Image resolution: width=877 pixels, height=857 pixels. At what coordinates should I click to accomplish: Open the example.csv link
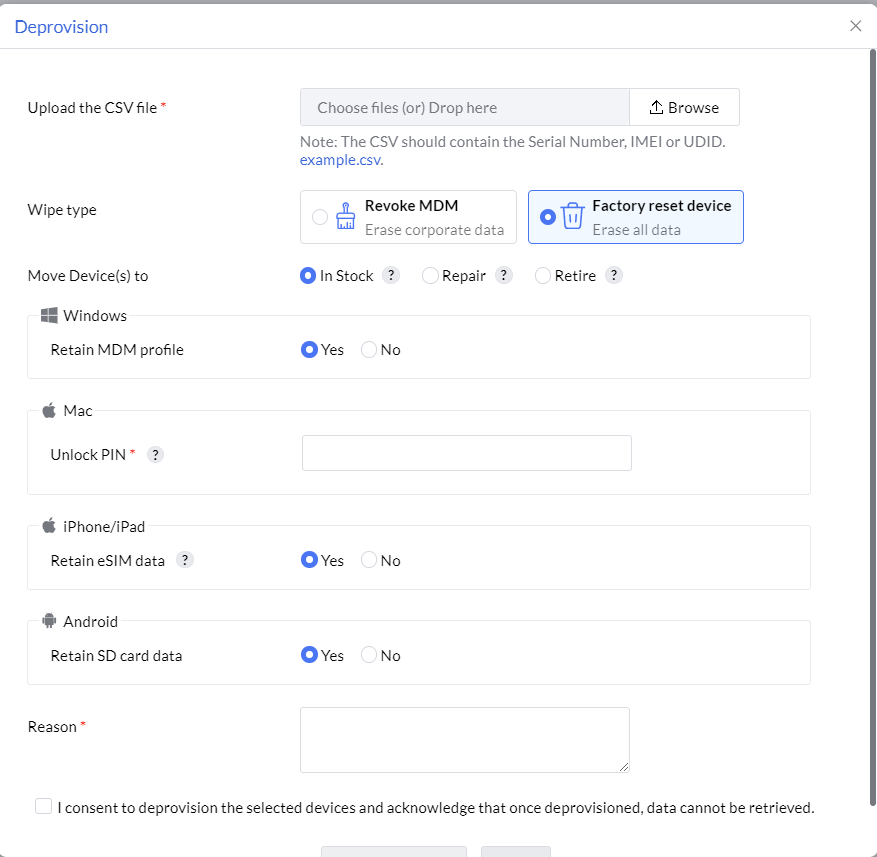point(340,160)
